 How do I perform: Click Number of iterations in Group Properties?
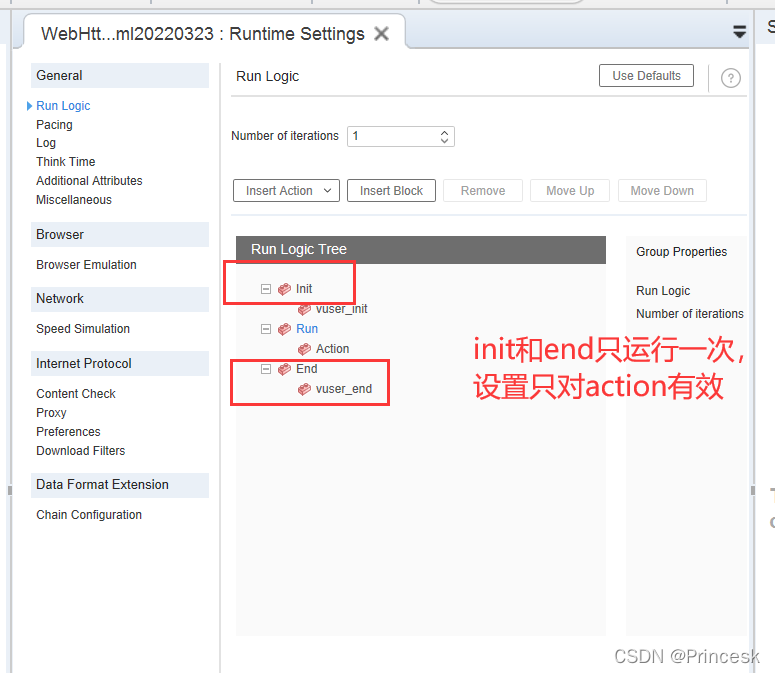(689, 314)
